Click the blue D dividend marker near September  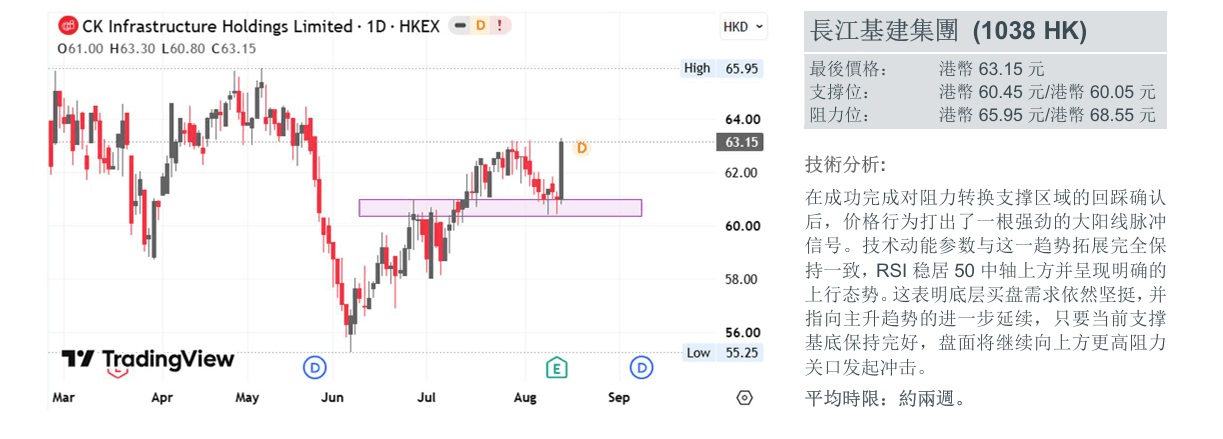pyautogui.click(x=641, y=368)
